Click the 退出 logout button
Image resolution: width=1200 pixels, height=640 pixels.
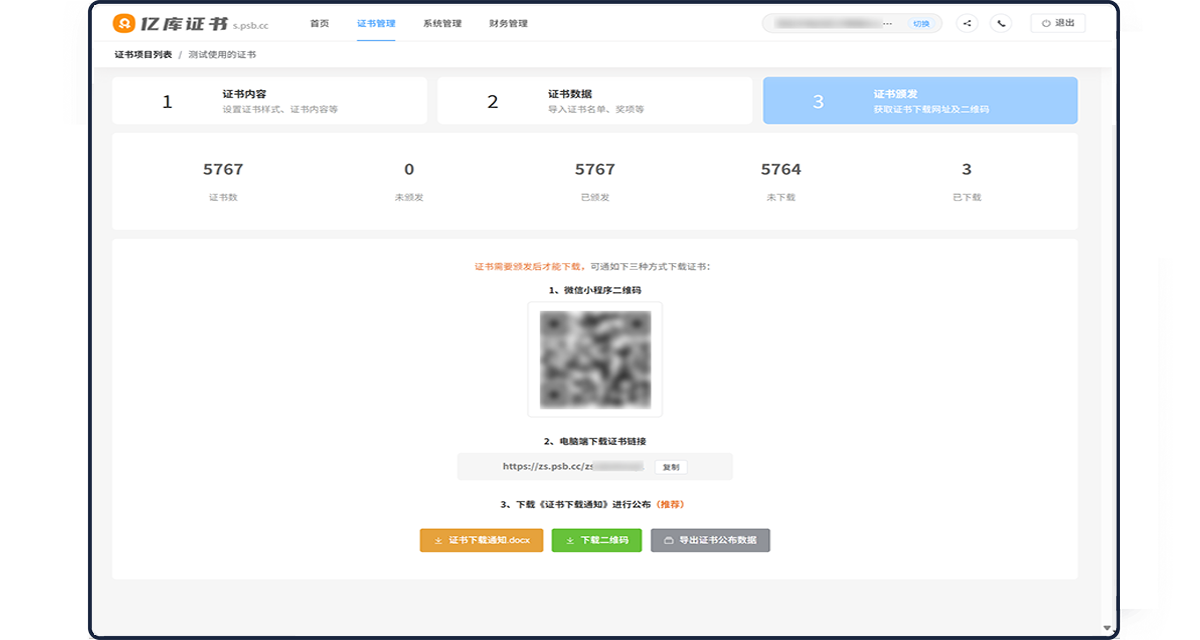[x=1058, y=23]
